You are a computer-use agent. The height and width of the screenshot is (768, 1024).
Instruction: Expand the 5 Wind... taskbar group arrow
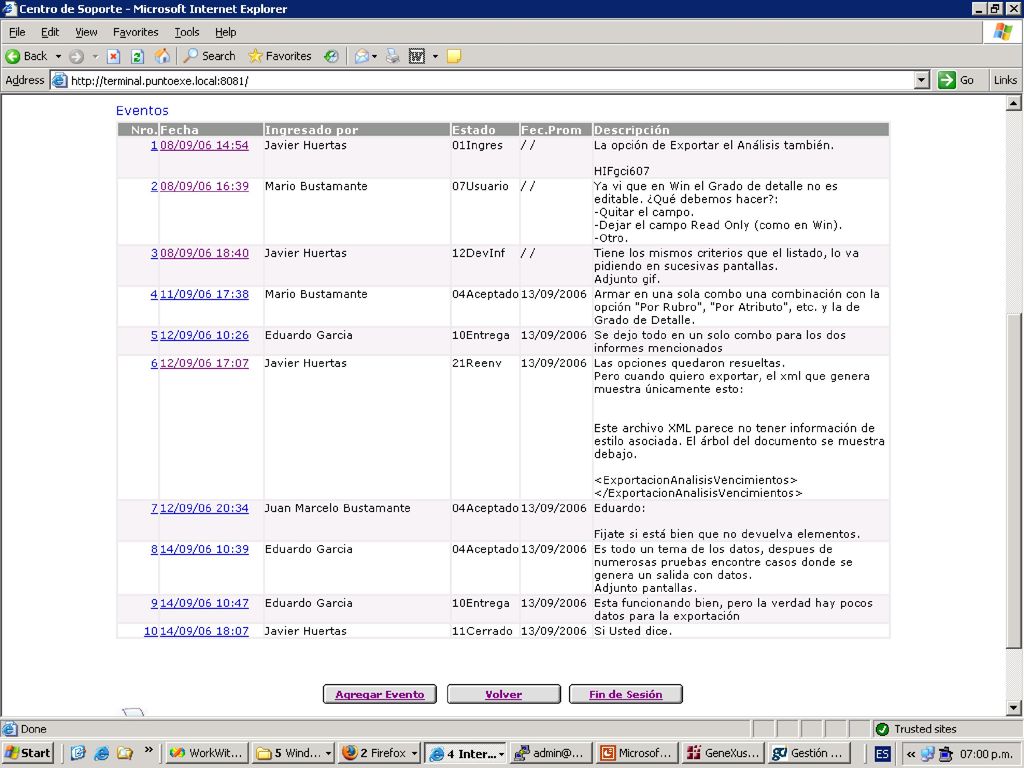coord(328,754)
